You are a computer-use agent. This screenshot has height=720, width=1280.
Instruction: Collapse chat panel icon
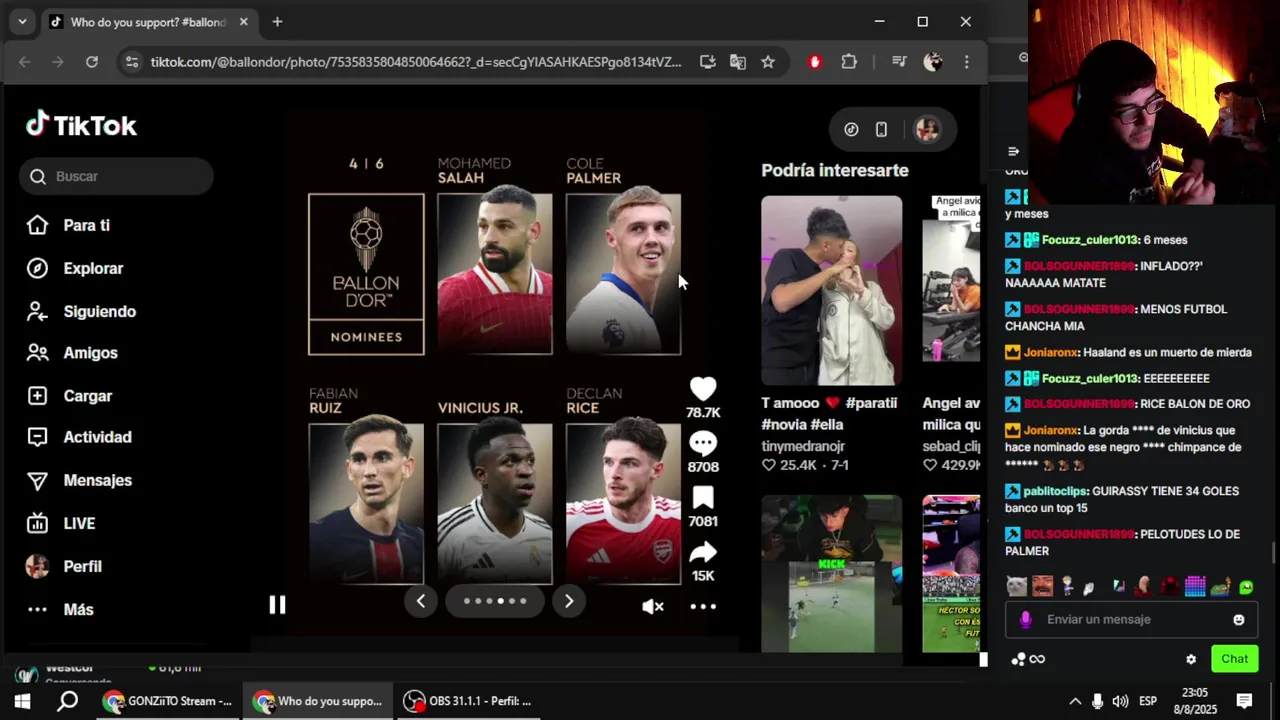tap(1013, 151)
